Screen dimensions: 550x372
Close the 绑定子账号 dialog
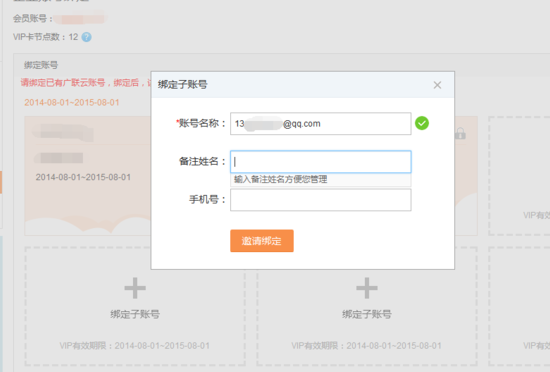point(437,85)
